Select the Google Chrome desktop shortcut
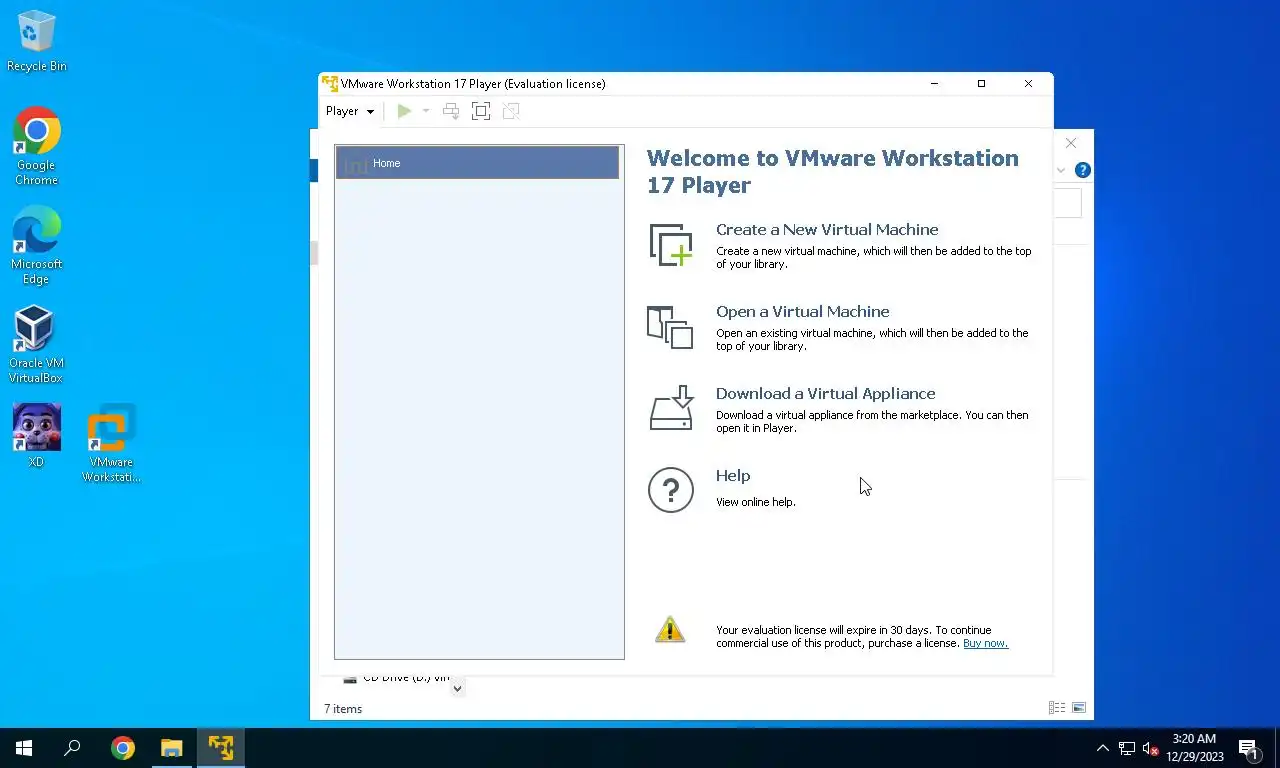The height and width of the screenshot is (768, 1280). (x=37, y=146)
